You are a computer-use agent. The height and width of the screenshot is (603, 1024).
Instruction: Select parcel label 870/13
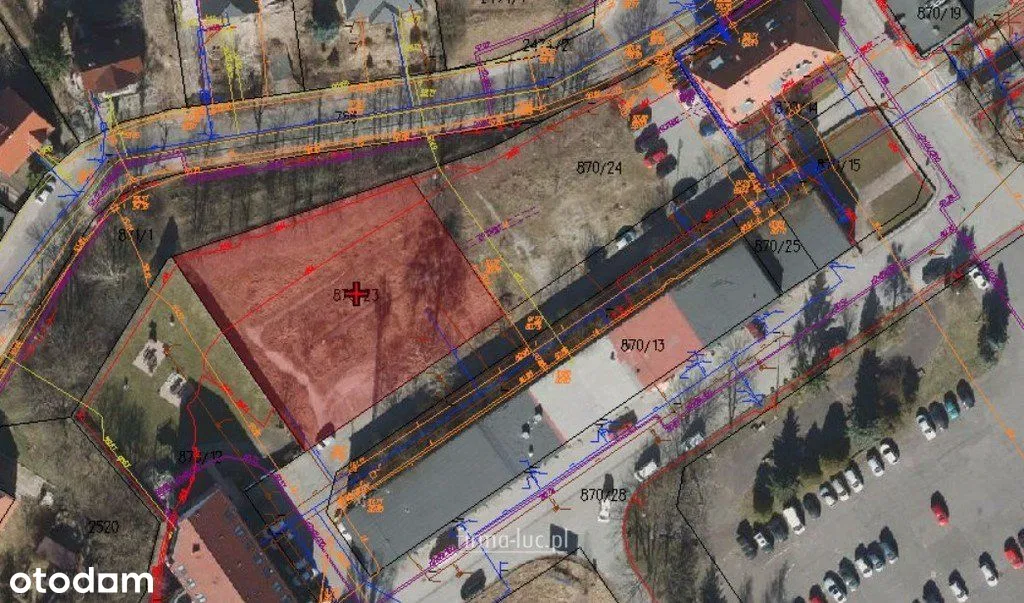tap(642, 345)
